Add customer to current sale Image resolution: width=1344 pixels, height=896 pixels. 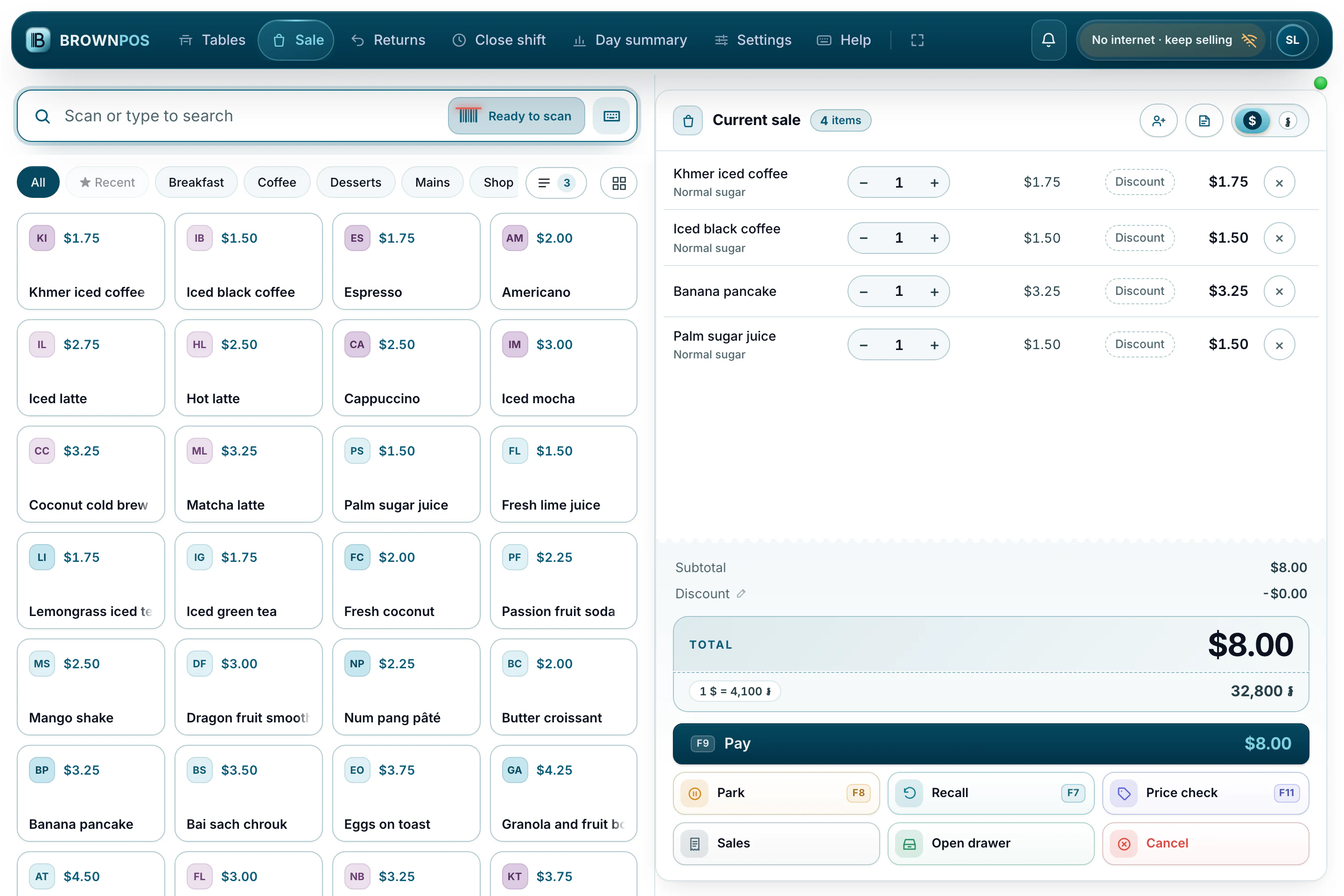coord(1158,120)
